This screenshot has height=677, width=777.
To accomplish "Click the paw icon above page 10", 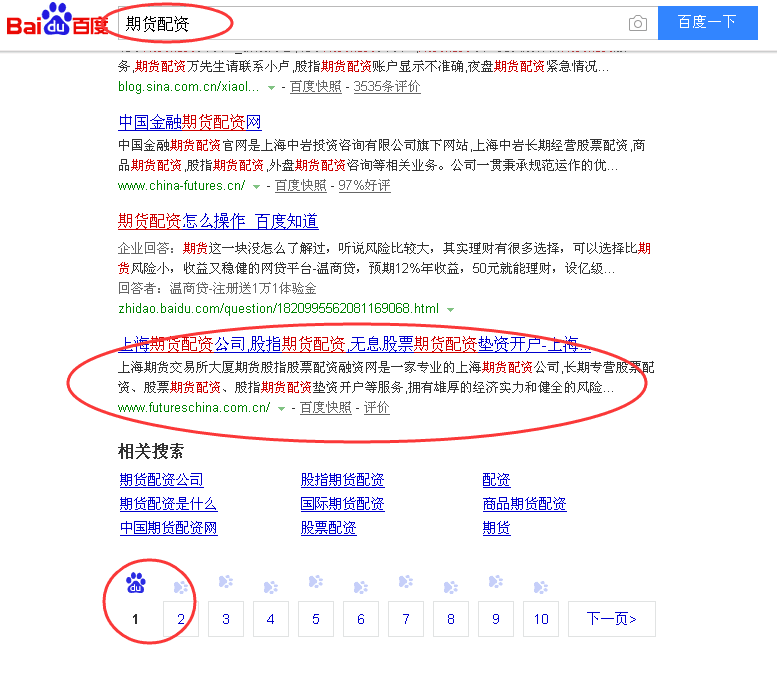I will 541,587.
